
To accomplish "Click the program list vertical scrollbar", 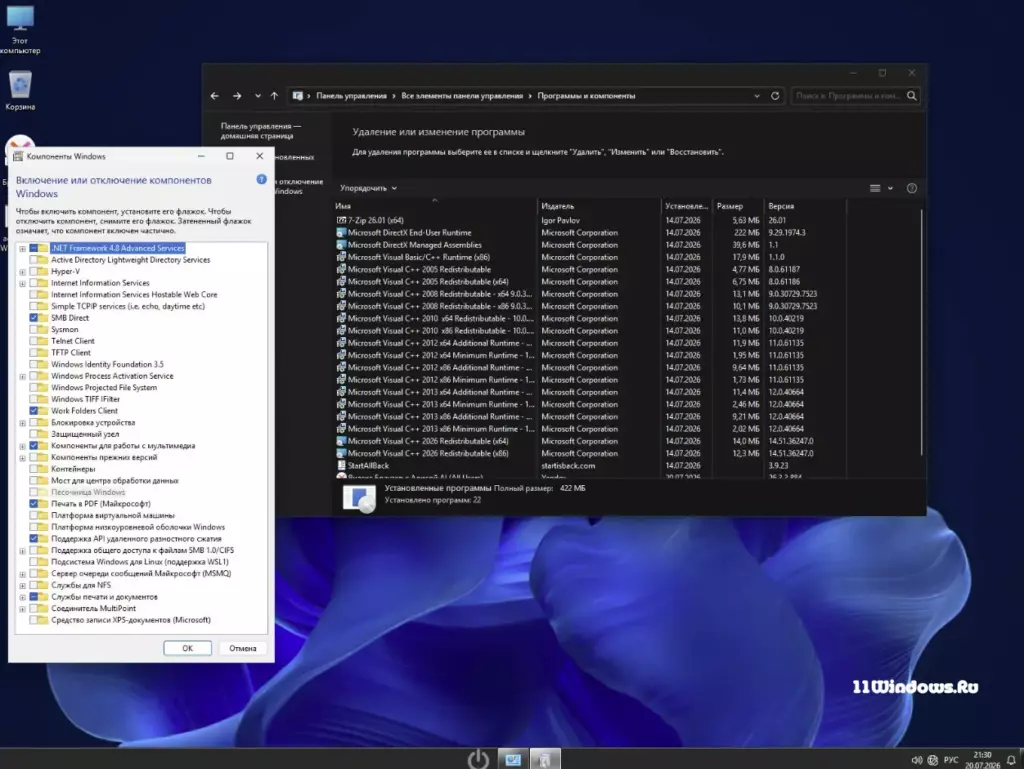I will (x=921, y=333).
